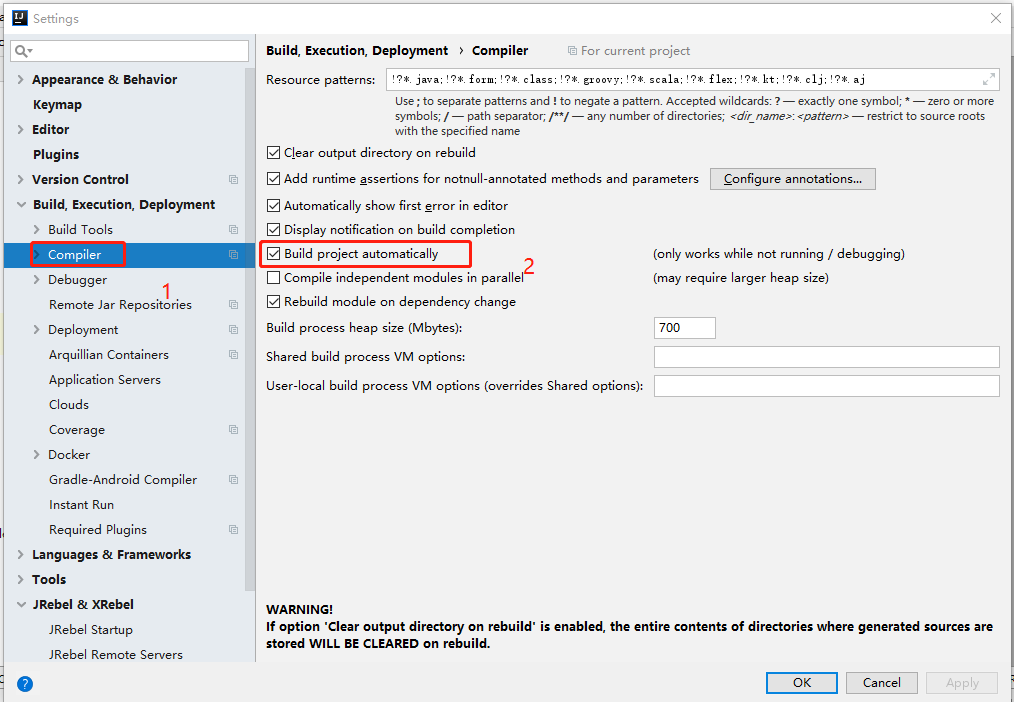Screen dimensions: 1014x702
Task: Click the Resource patterns text field
Action: (x=693, y=80)
